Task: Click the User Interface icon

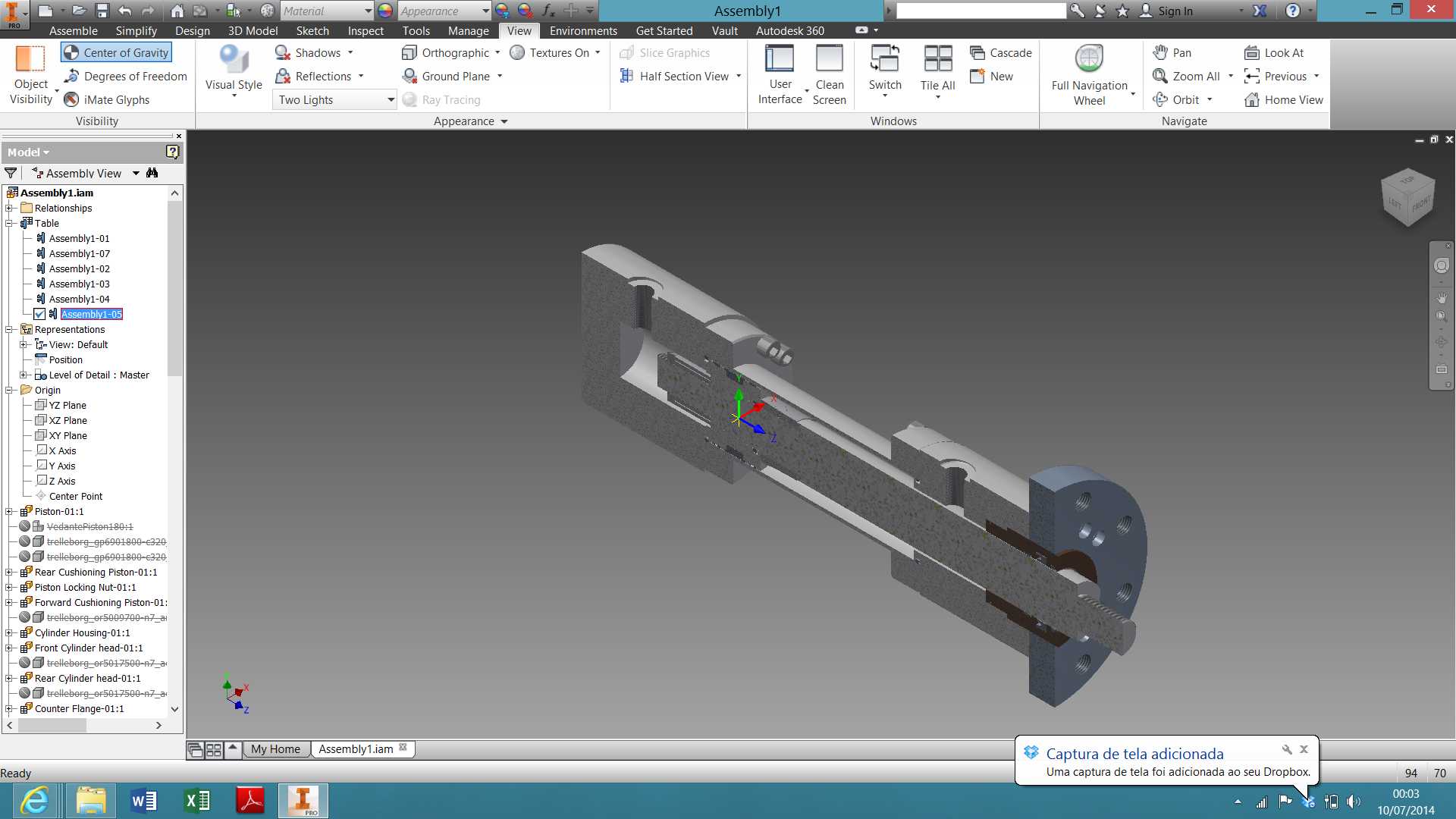Action: [780, 58]
